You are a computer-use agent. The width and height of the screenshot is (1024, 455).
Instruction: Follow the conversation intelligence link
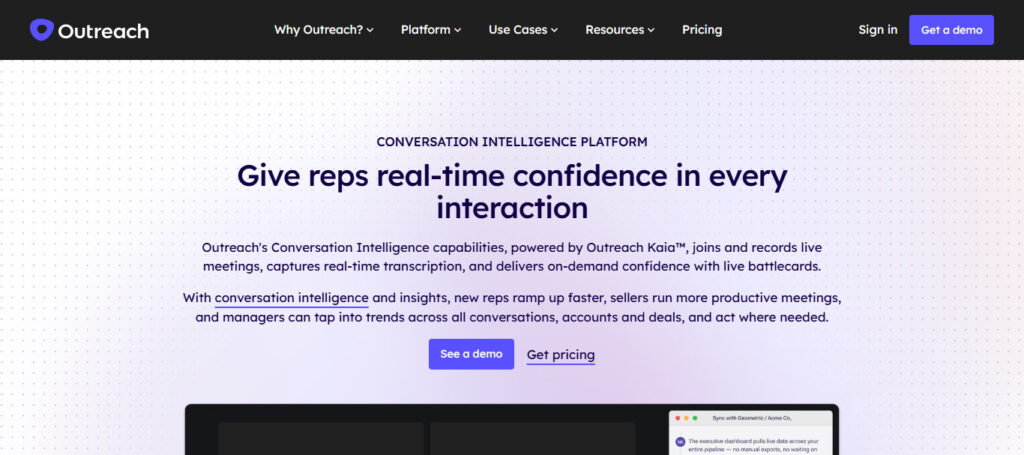coord(291,298)
